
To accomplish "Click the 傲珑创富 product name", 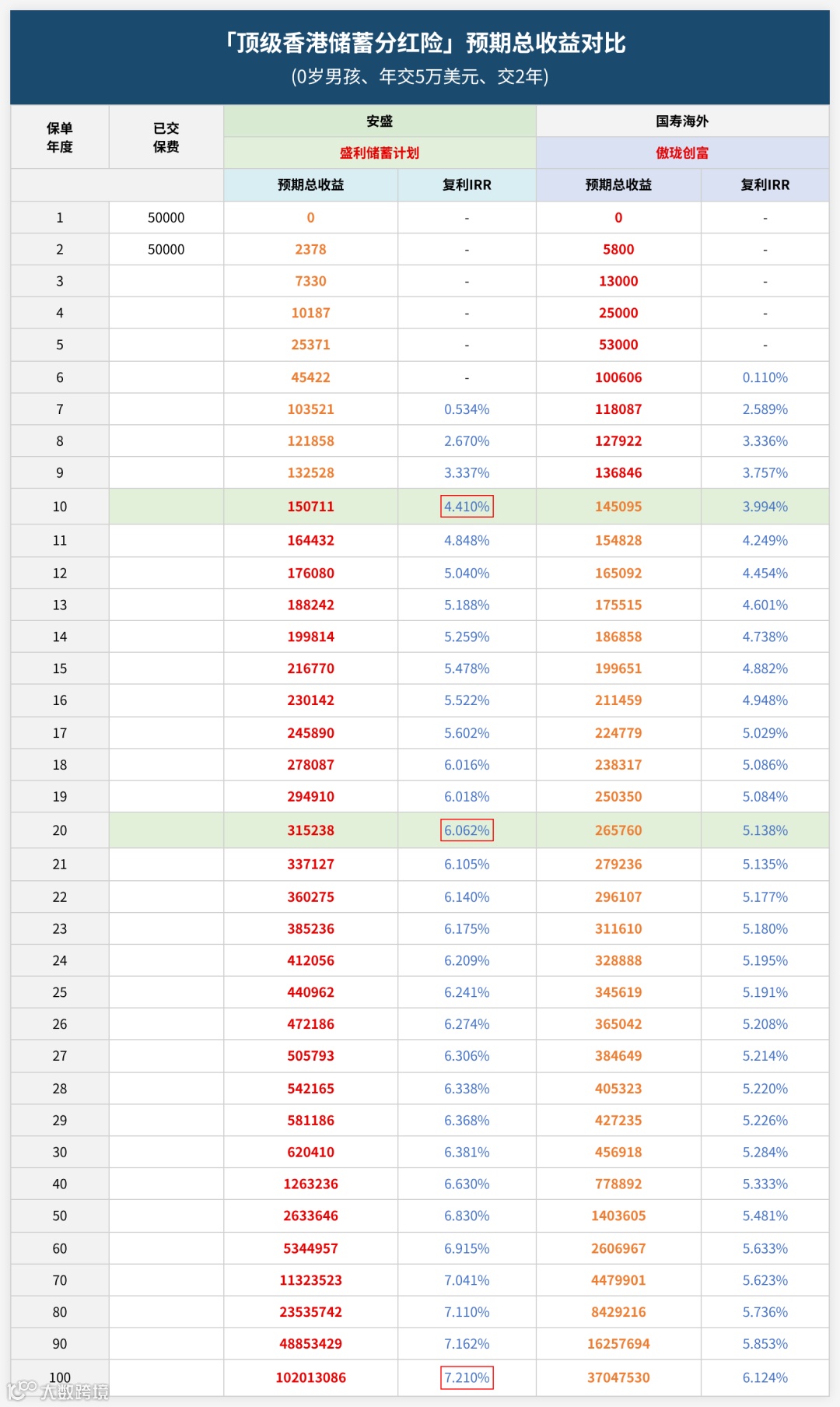I will [x=682, y=153].
